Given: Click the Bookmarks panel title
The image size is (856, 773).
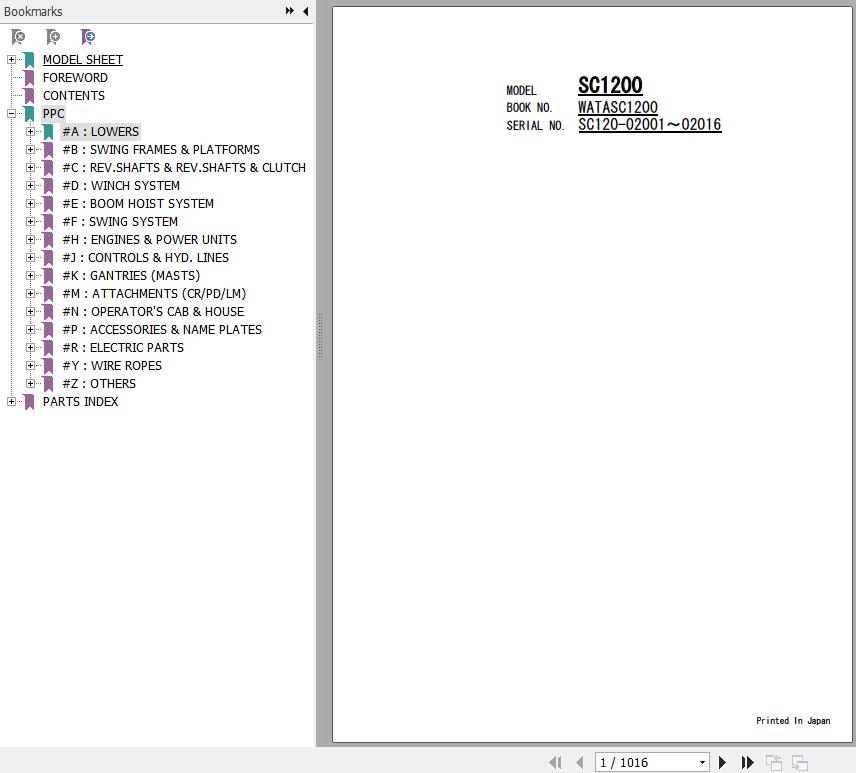Looking at the screenshot, I should coord(33,11).
